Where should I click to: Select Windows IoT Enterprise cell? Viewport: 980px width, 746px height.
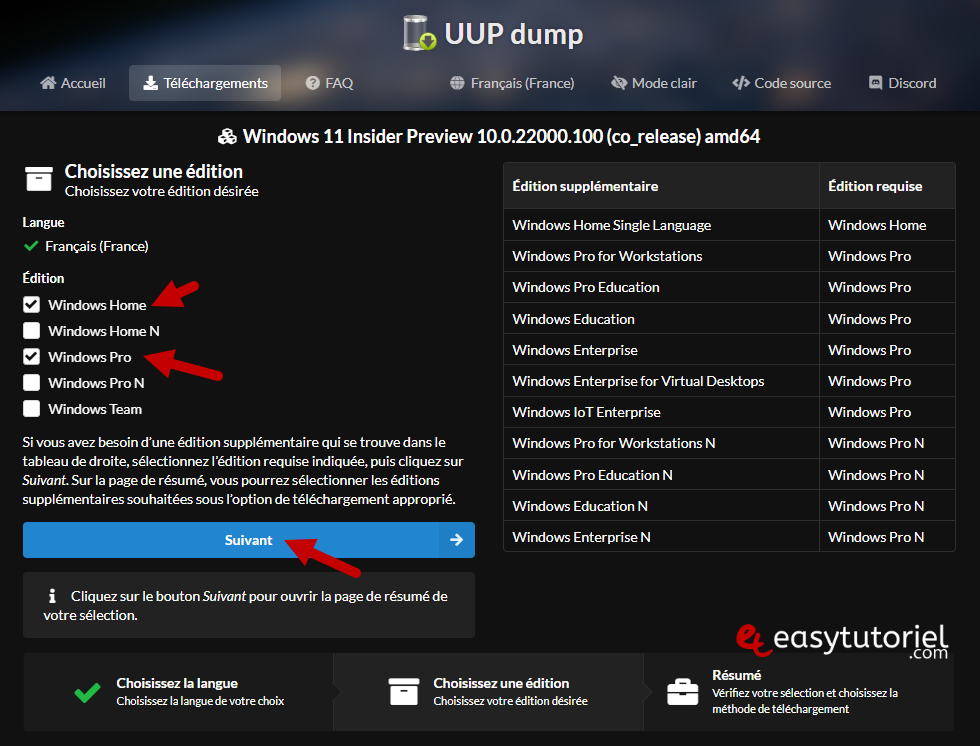coord(661,412)
